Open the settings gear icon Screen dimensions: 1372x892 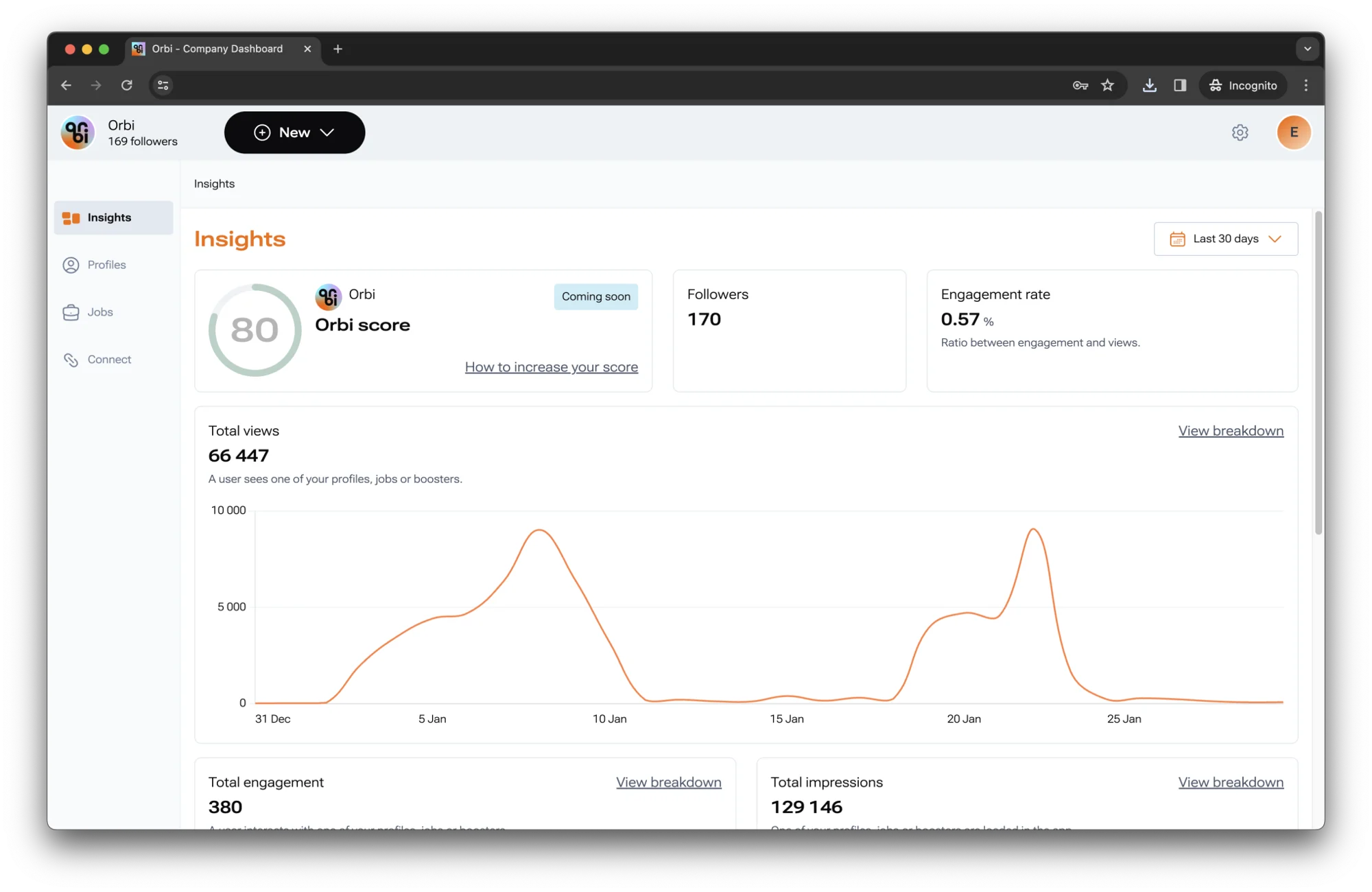1240,132
